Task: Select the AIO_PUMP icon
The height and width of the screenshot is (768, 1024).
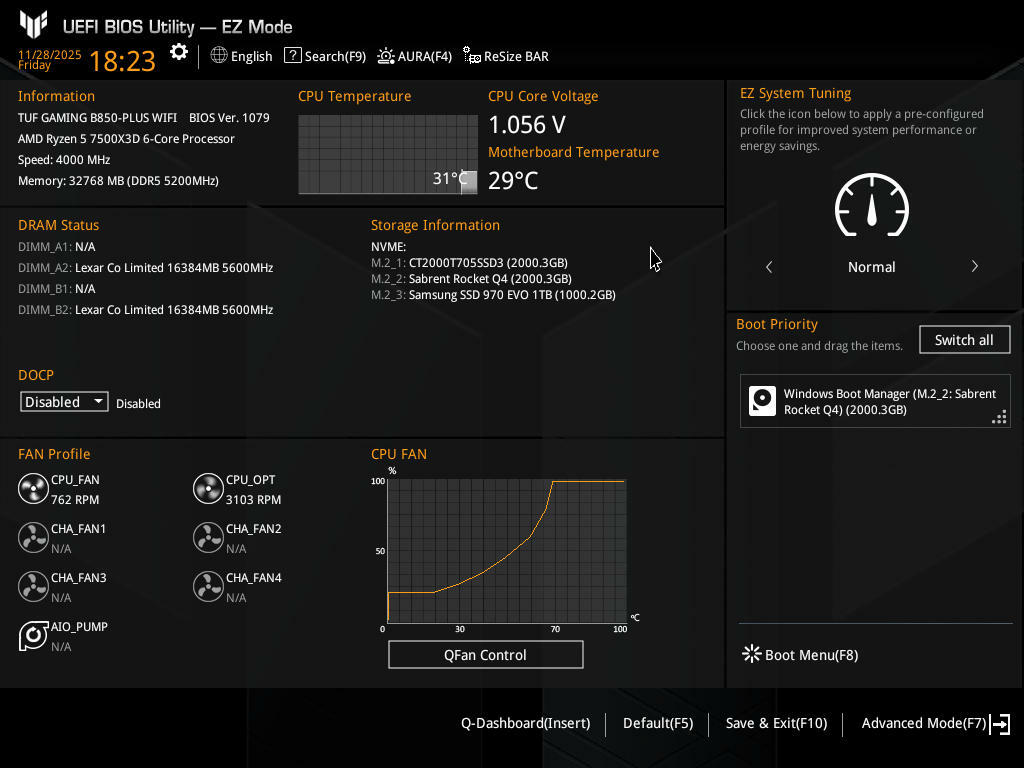Action: 33,636
